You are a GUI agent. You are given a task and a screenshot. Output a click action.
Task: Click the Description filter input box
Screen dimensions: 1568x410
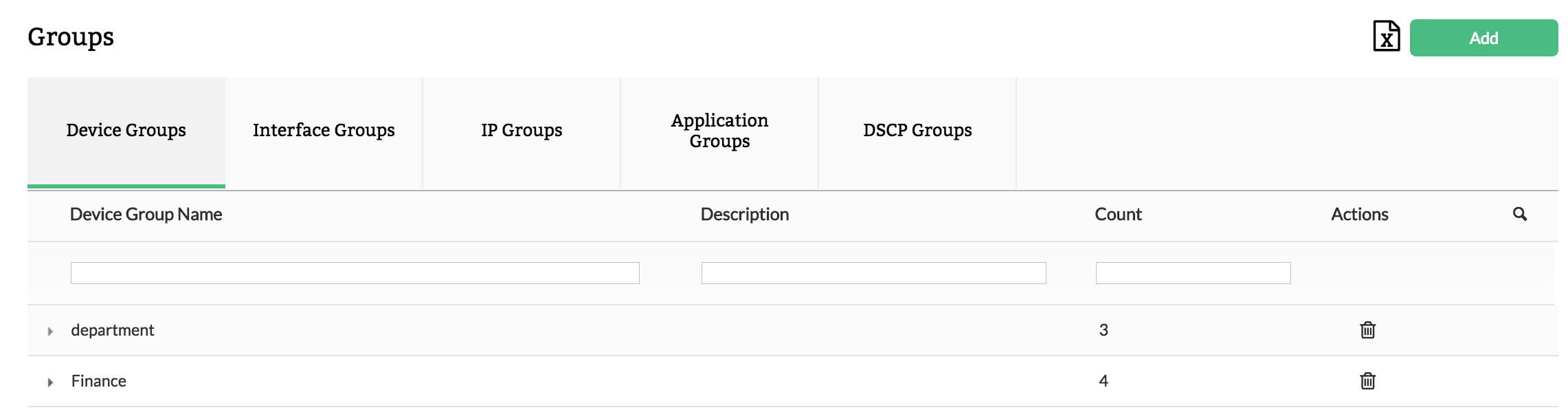tap(873, 273)
